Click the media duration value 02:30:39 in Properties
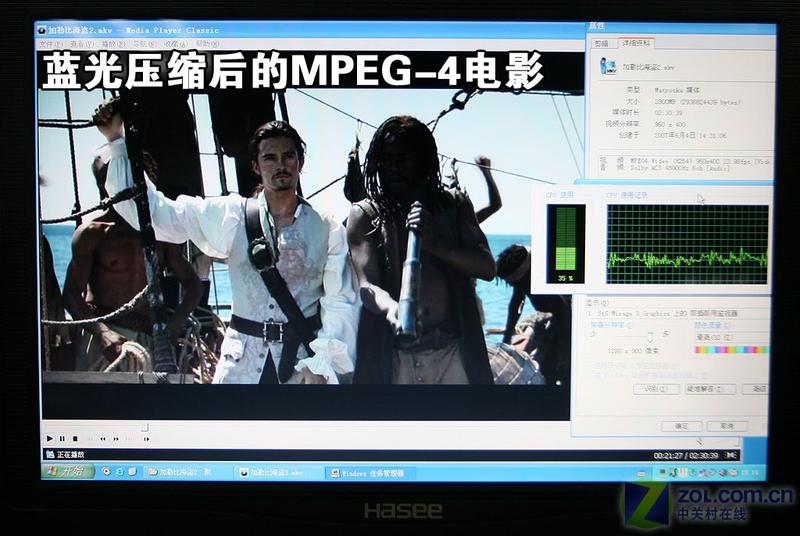The image size is (800, 536). point(669,113)
